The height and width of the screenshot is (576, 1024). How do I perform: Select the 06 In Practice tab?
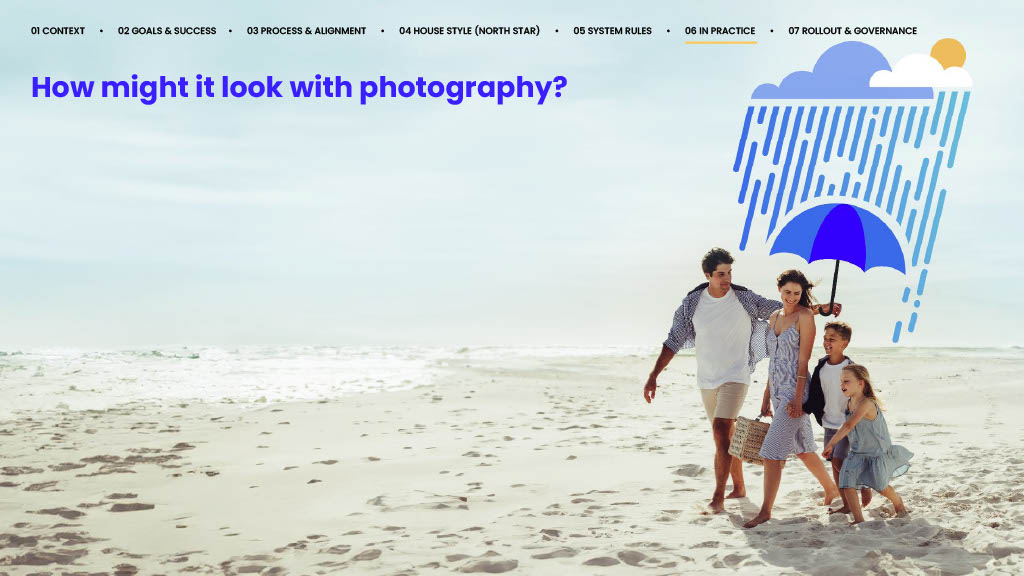tap(720, 31)
